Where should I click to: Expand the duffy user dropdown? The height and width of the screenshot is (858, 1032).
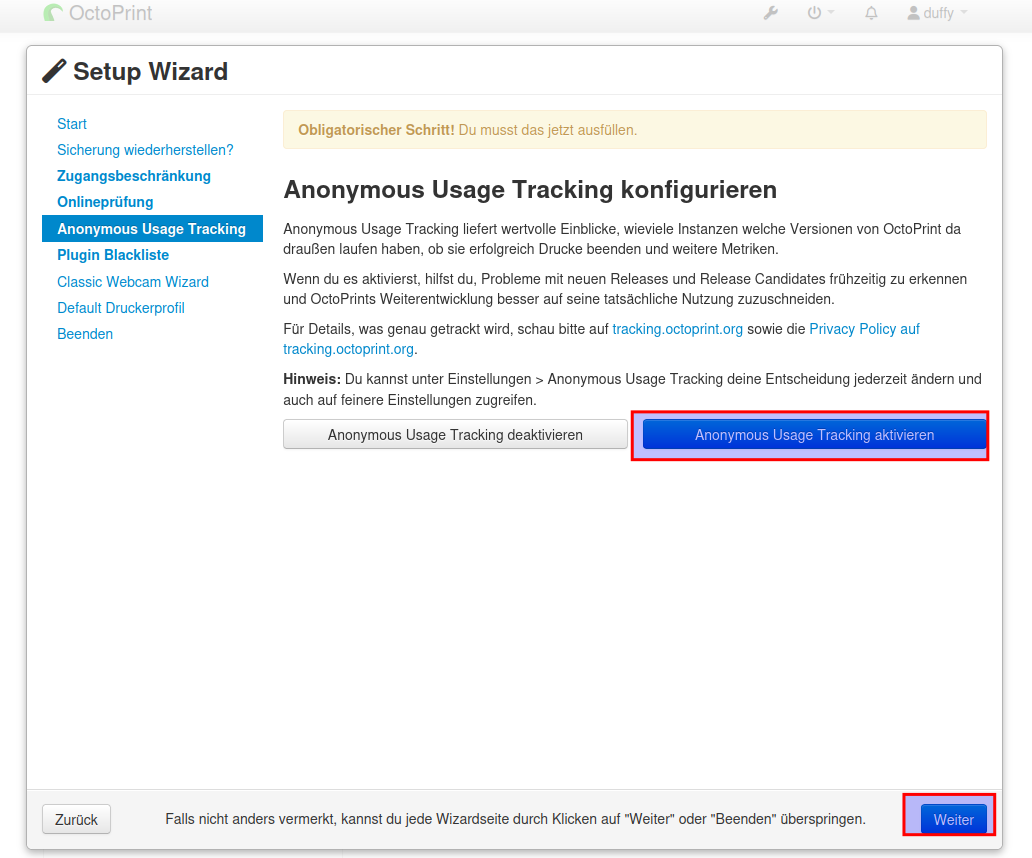(x=937, y=14)
